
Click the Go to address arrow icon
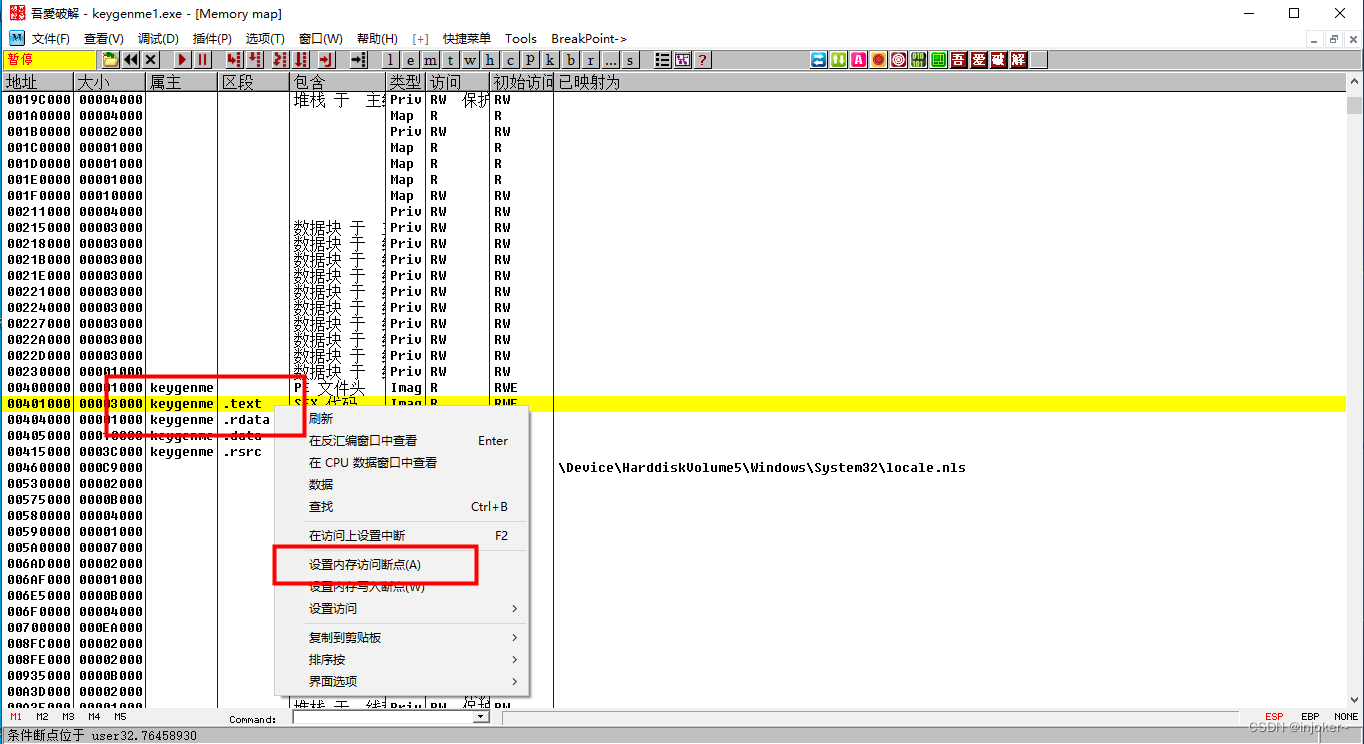coord(358,60)
